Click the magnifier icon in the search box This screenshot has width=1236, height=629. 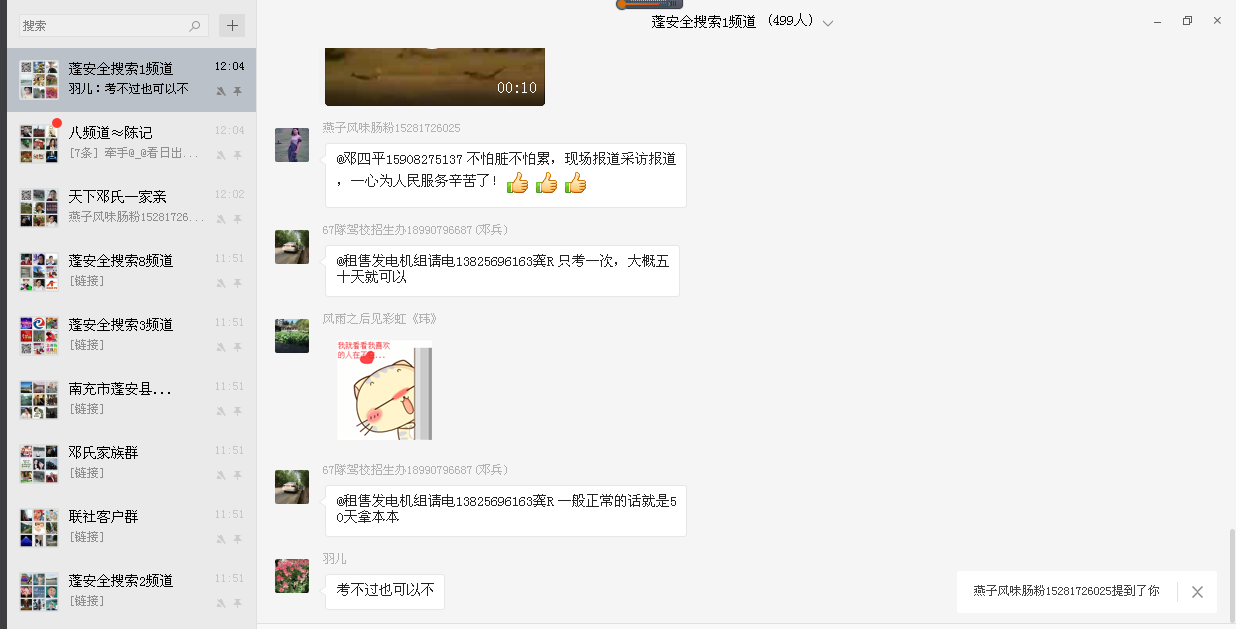point(195,26)
